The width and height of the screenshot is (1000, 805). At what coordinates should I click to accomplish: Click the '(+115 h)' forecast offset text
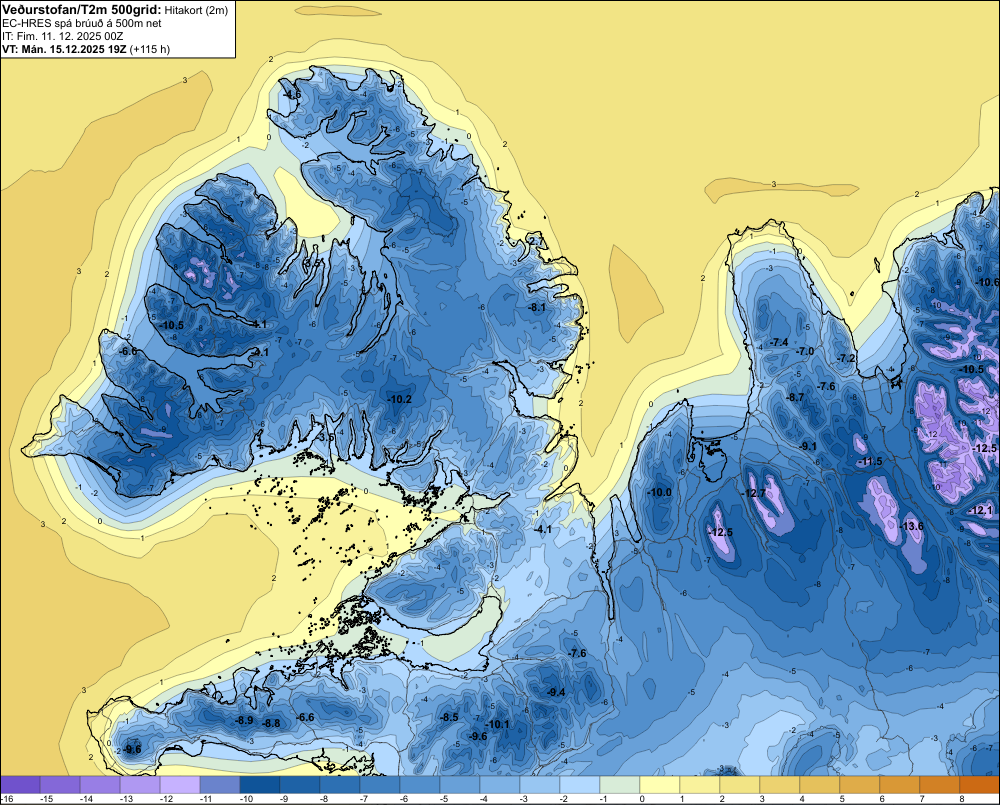pyautogui.click(x=150, y=49)
